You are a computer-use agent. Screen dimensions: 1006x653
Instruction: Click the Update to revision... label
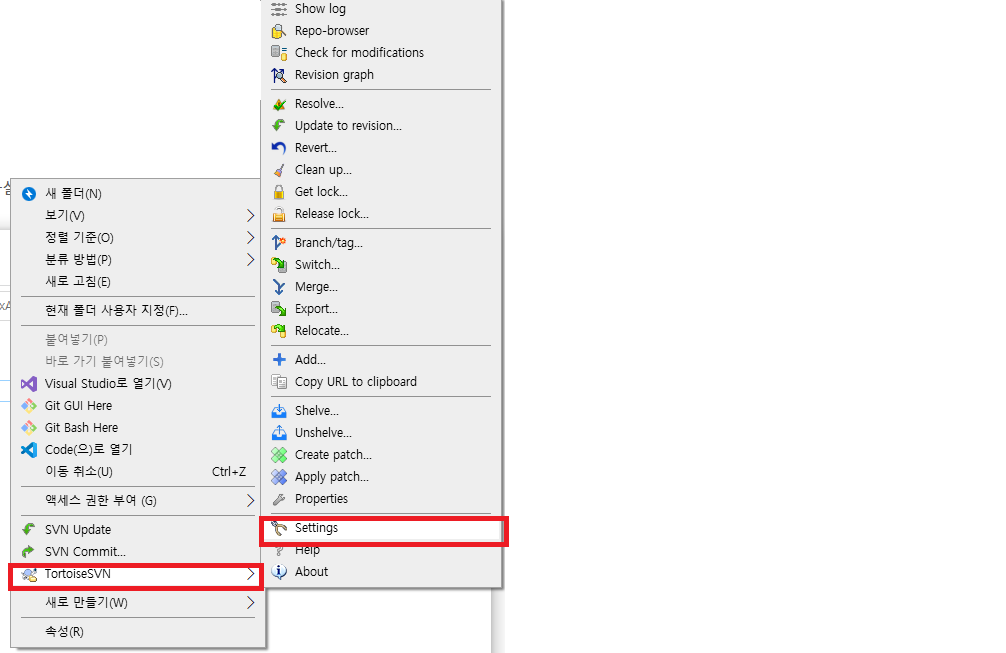[348, 126]
